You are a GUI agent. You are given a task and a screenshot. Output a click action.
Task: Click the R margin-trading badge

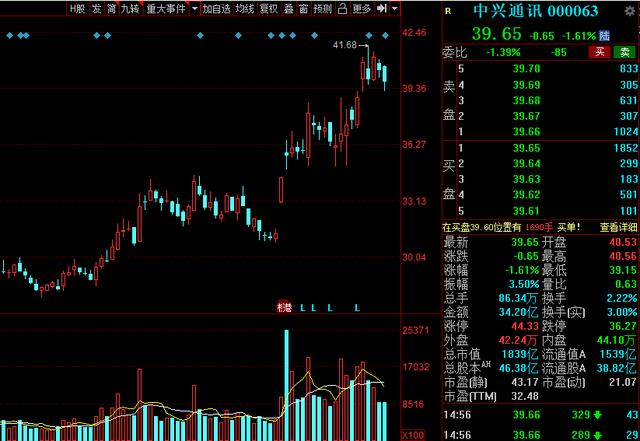pos(448,11)
